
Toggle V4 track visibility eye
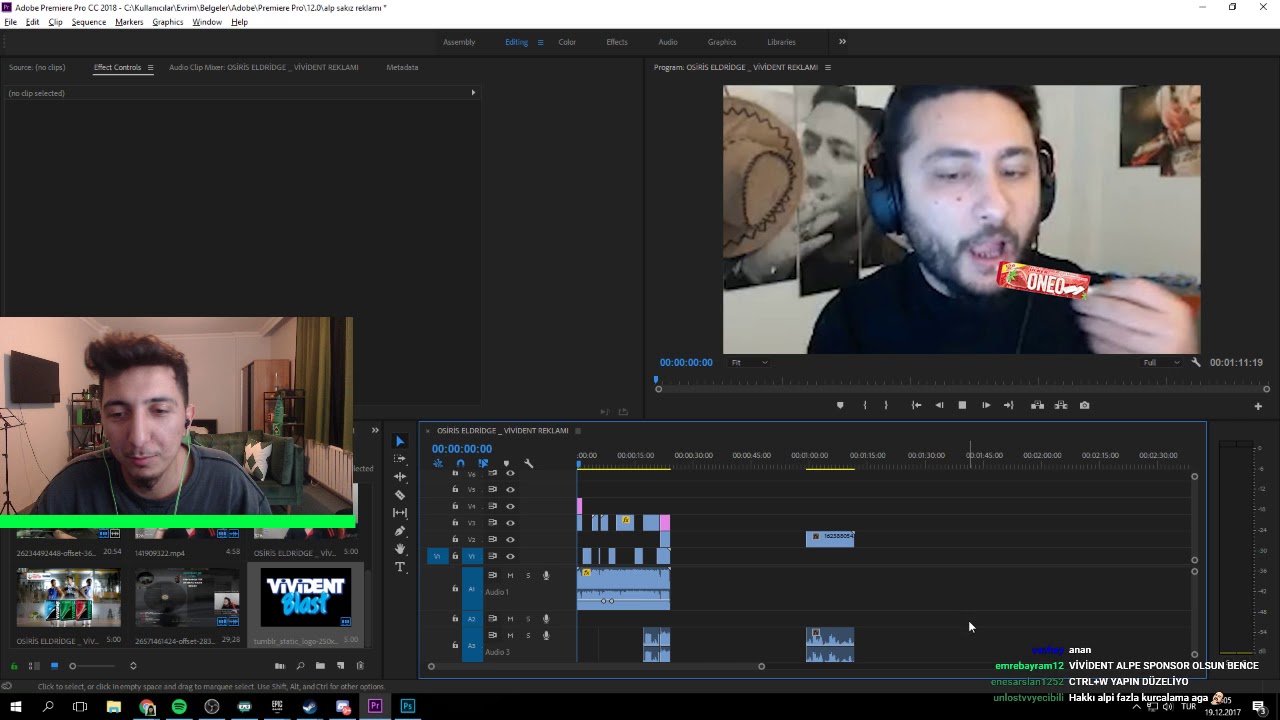click(x=510, y=506)
